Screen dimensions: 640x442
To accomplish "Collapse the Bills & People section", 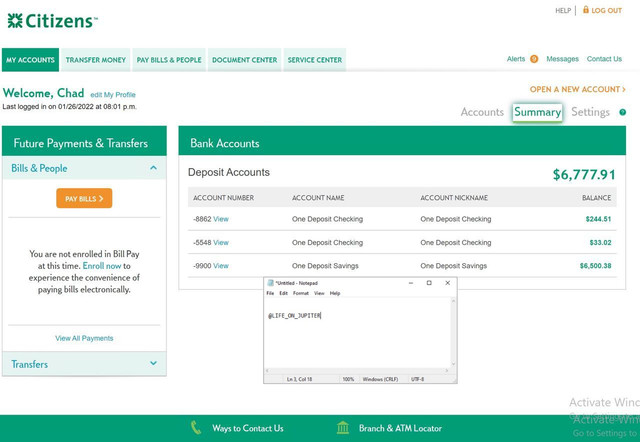I will point(153,168).
